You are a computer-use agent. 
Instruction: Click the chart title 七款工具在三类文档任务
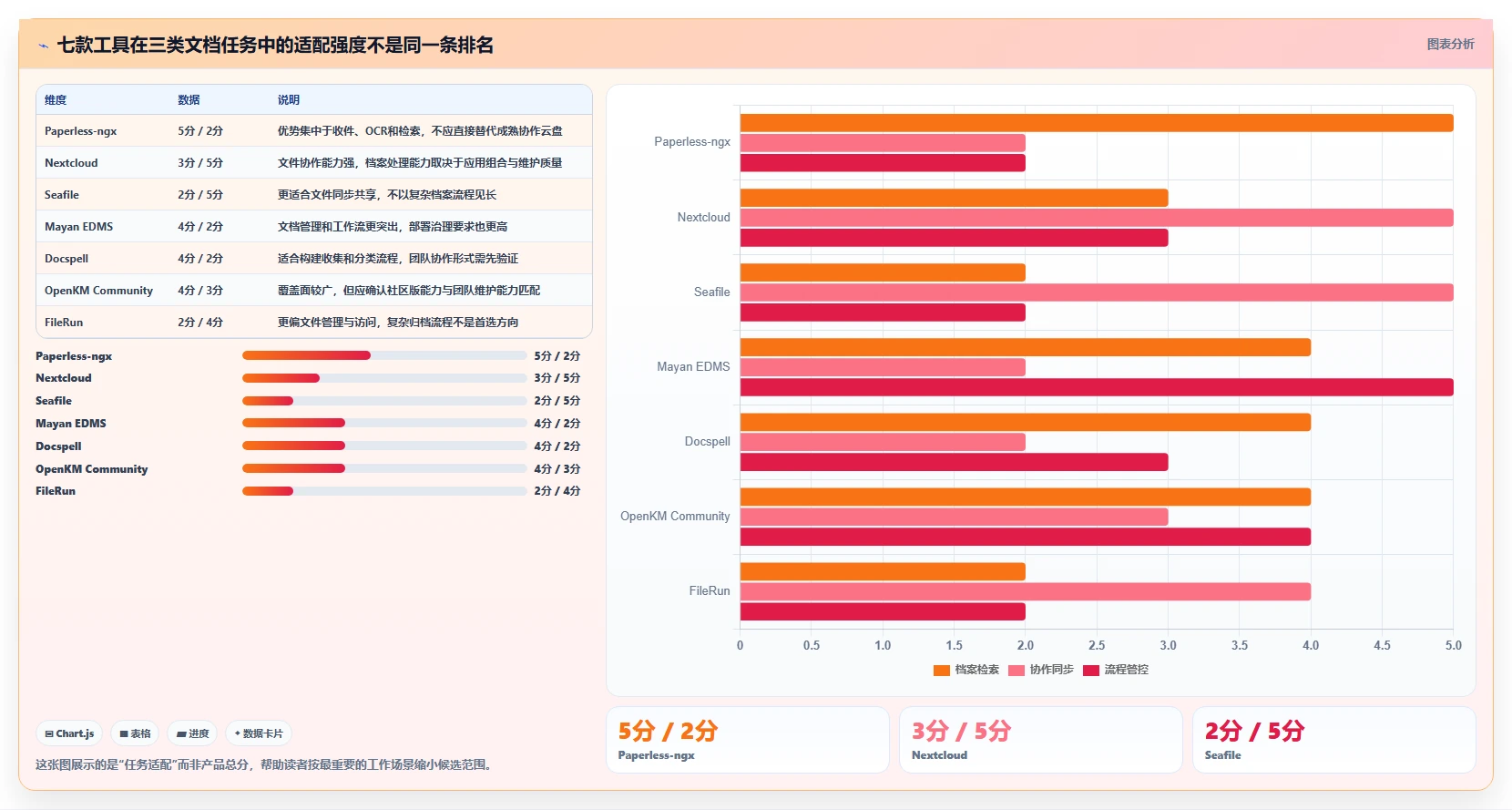click(x=275, y=45)
